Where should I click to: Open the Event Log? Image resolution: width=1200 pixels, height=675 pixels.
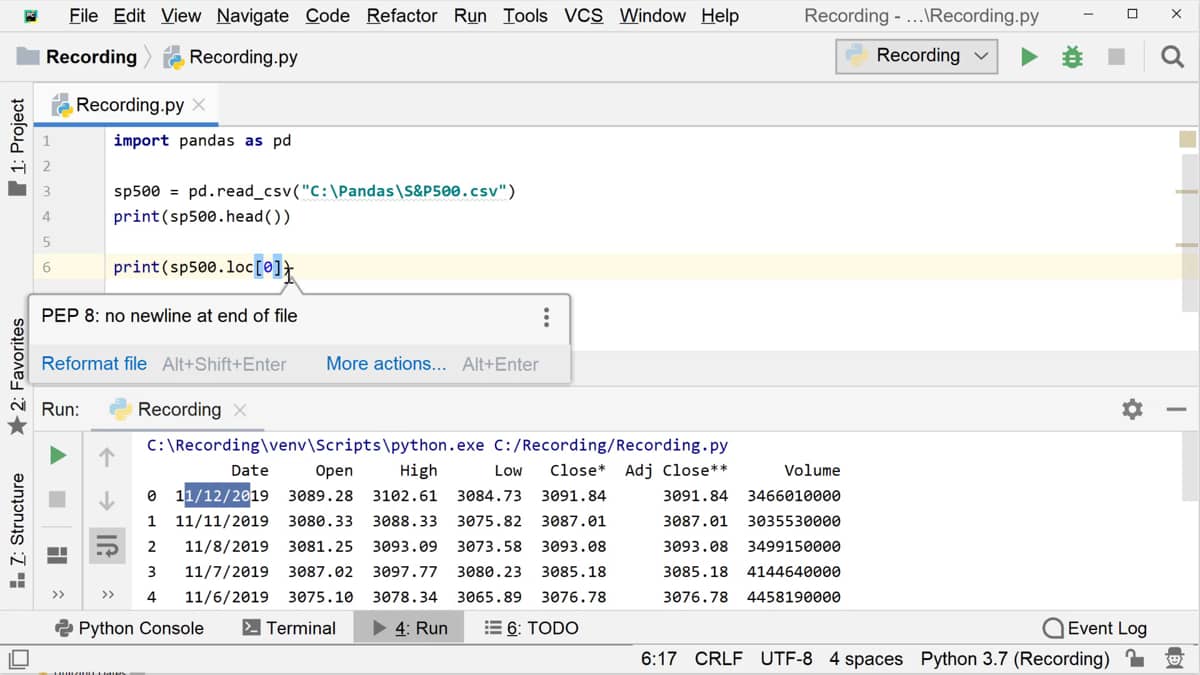1094,628
